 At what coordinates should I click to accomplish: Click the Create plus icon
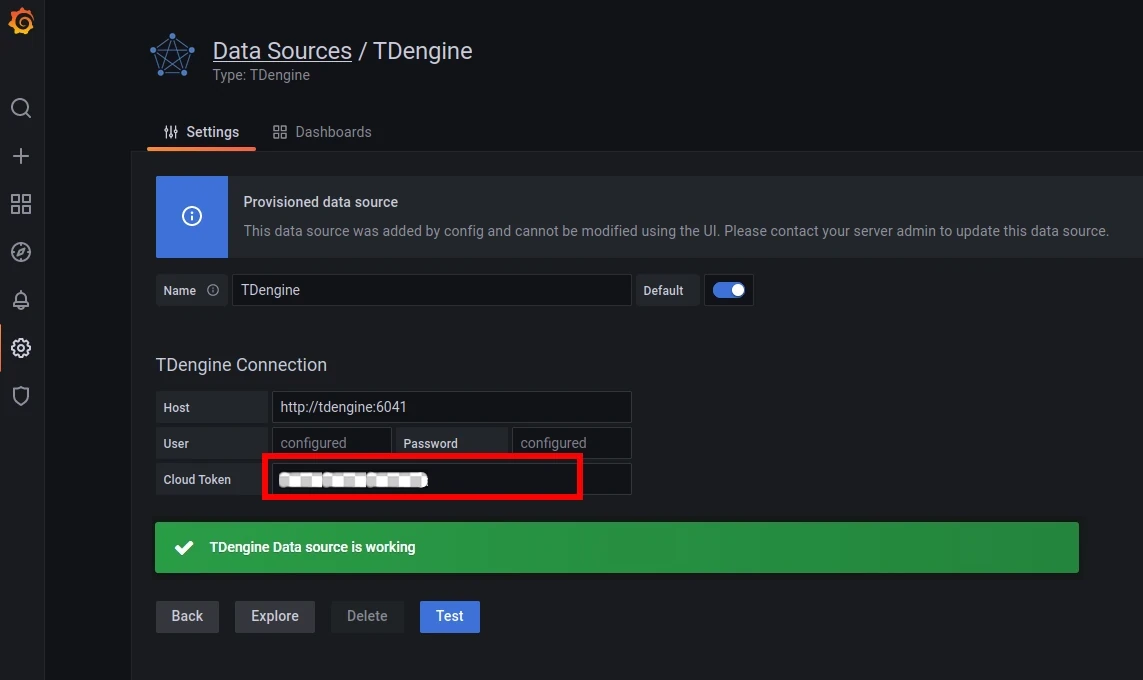point(21,156)
